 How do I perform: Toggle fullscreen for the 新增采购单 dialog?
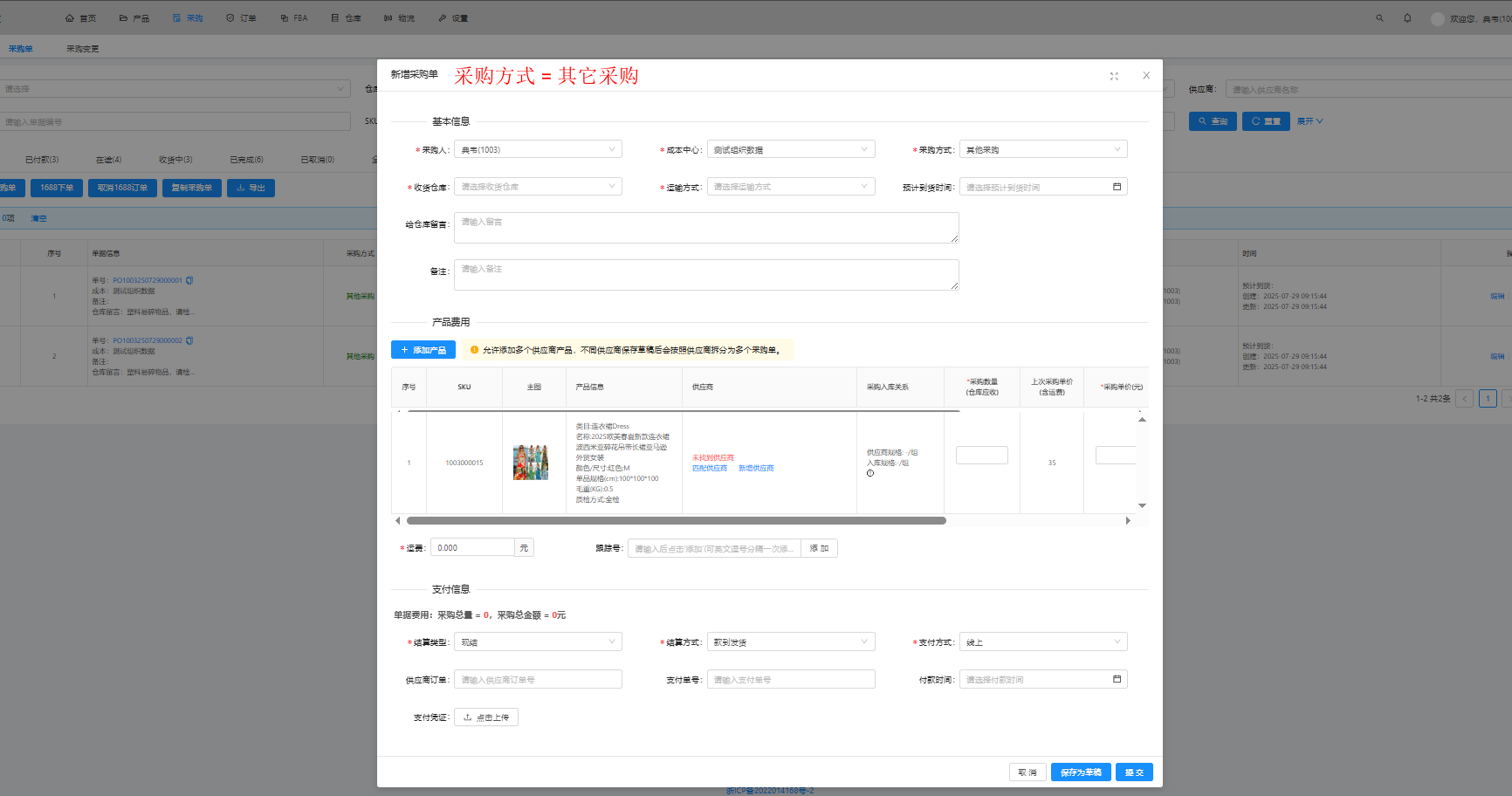coord(1114,77)
